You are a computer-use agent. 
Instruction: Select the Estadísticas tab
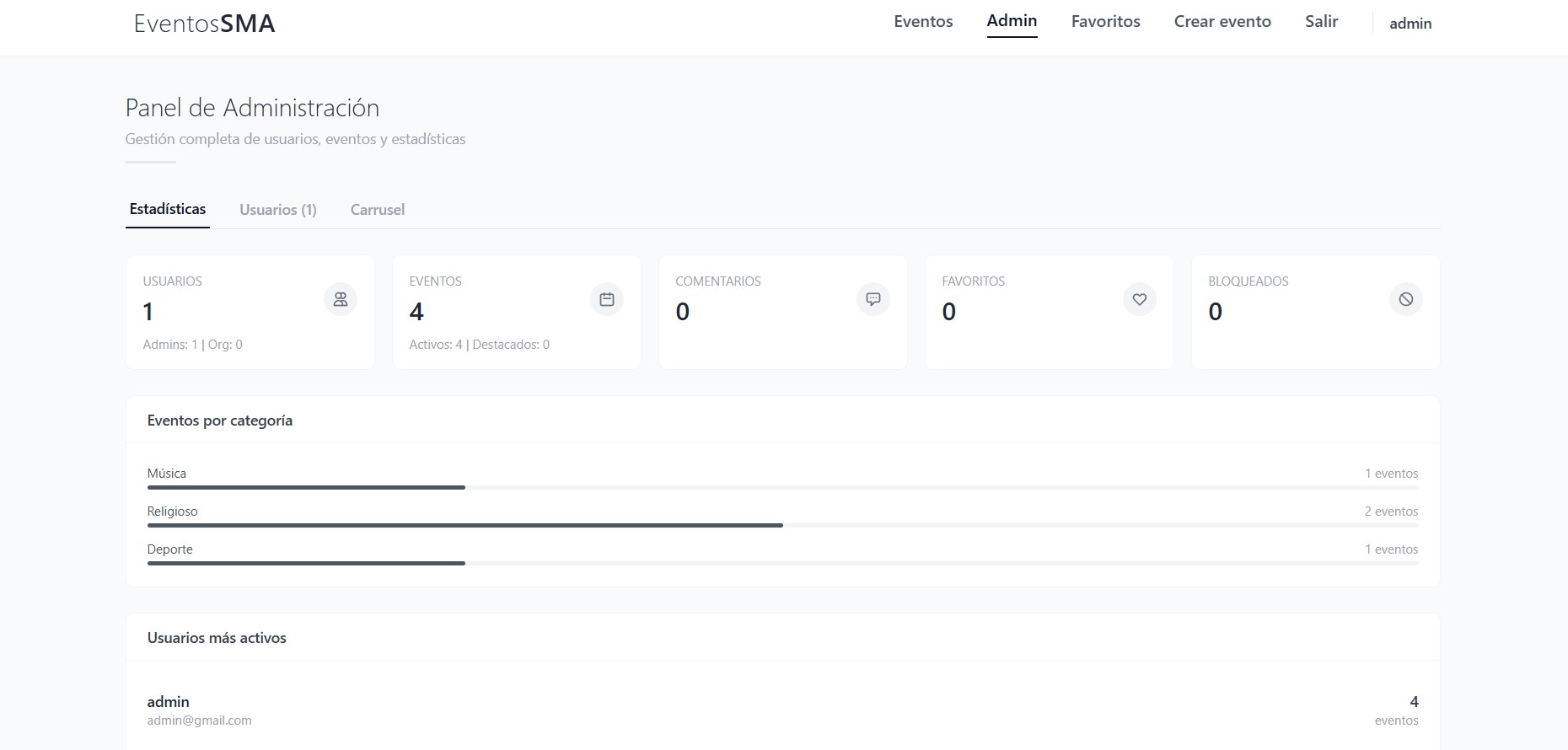click(168, 209)
